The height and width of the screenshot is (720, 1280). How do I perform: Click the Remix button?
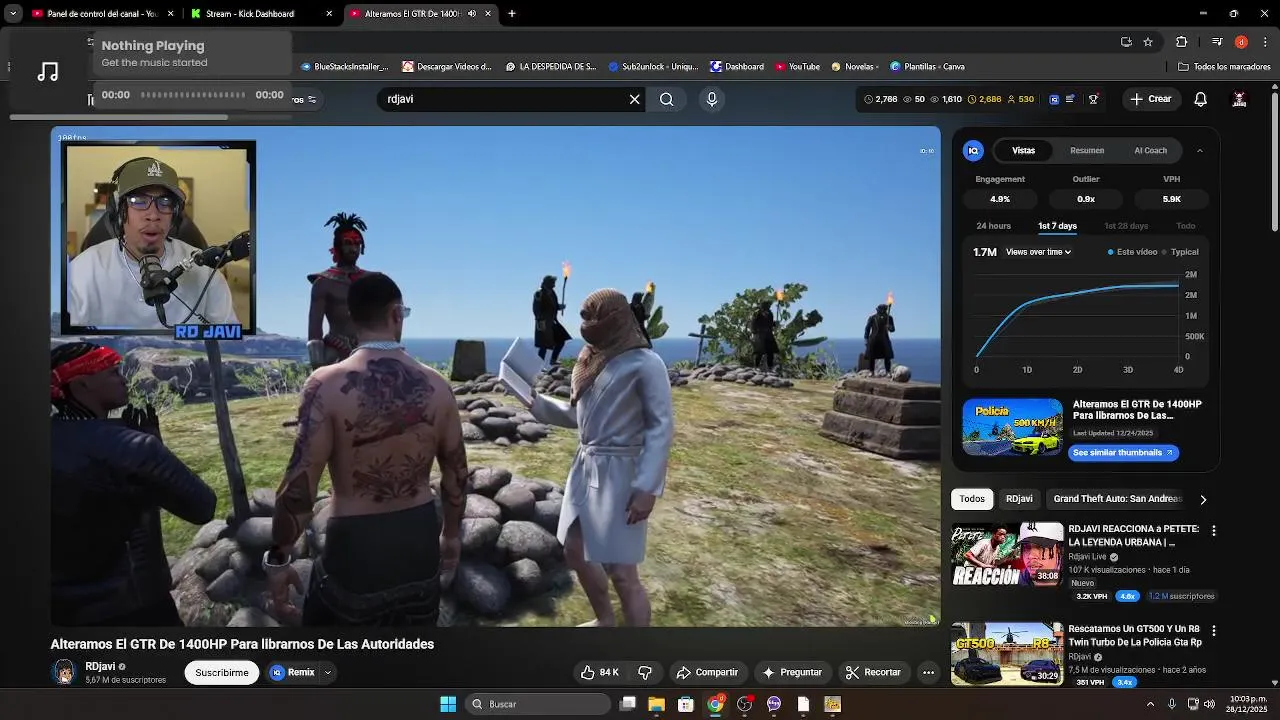point(291,673)
